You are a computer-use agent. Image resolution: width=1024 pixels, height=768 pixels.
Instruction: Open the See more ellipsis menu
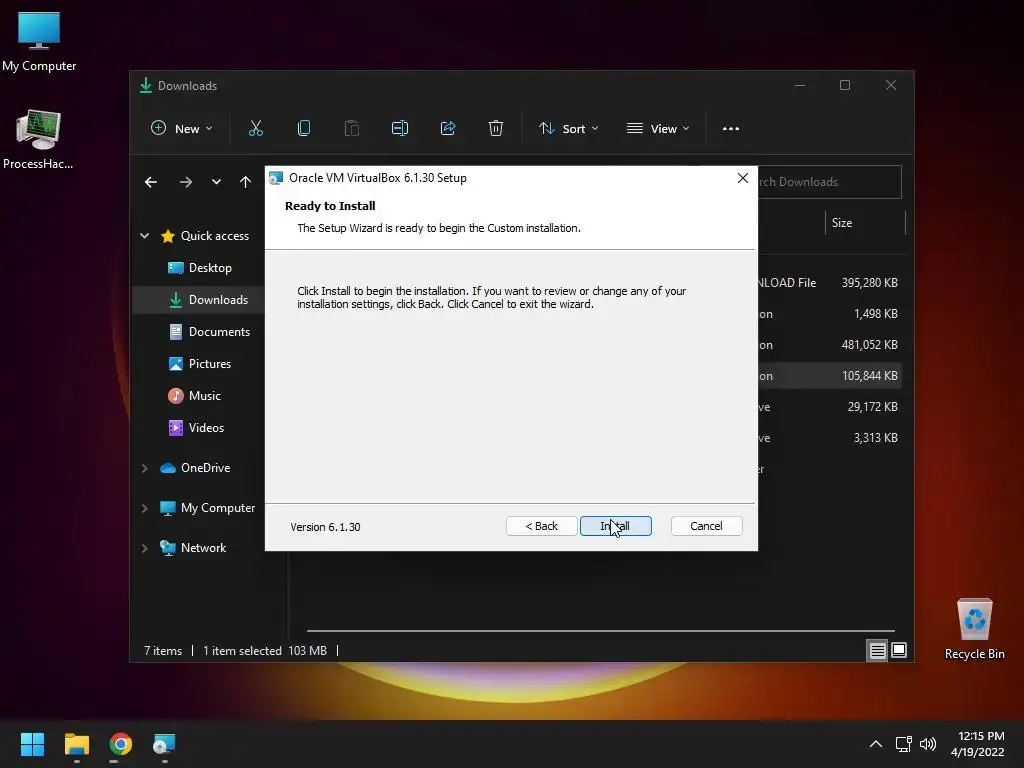731,129
